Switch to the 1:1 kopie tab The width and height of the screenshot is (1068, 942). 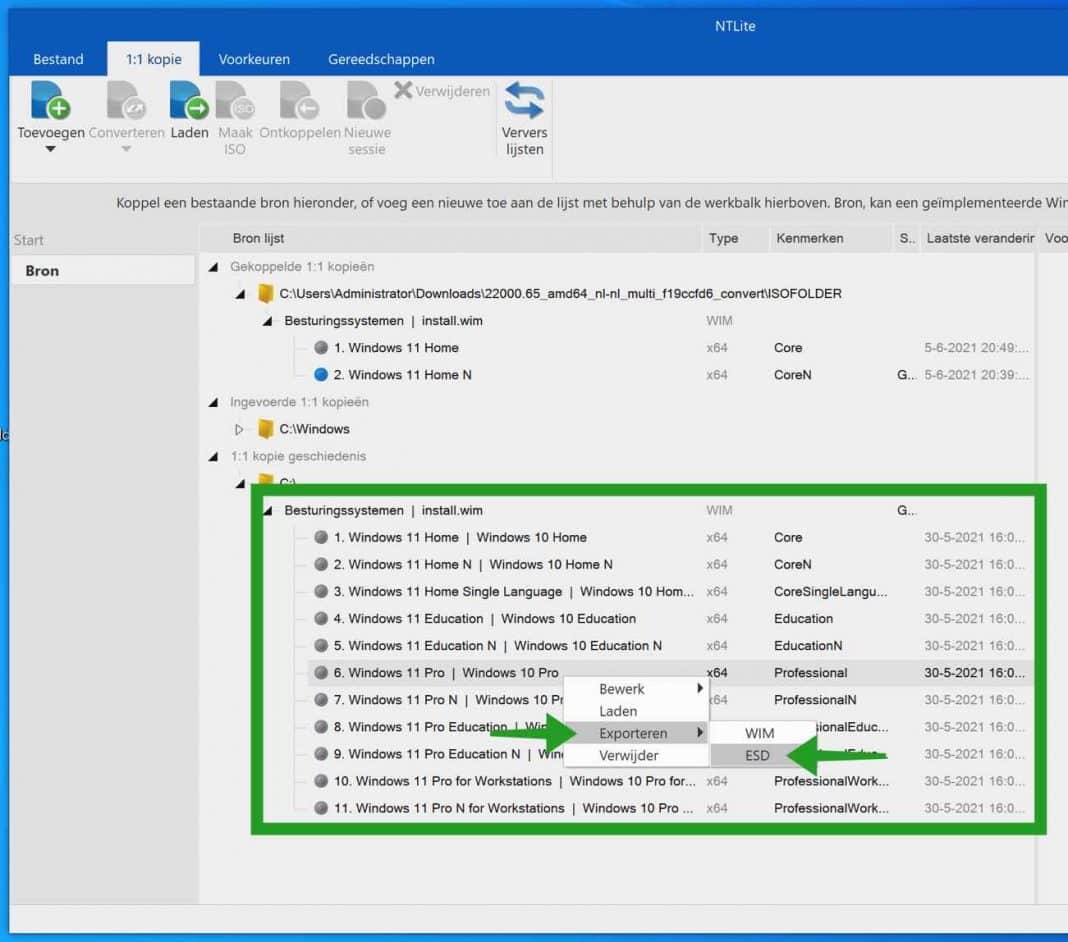(x=153, y=59)
